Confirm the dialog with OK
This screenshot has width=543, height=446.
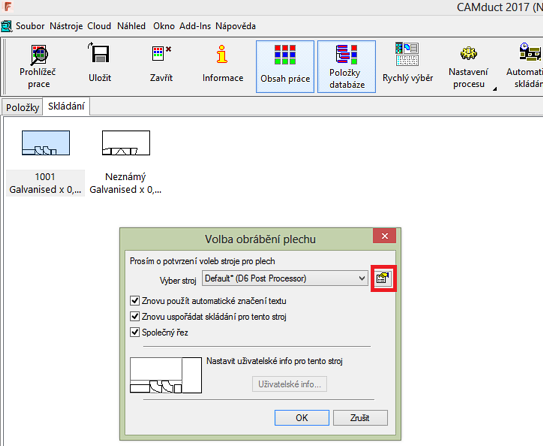coord(302,418)
